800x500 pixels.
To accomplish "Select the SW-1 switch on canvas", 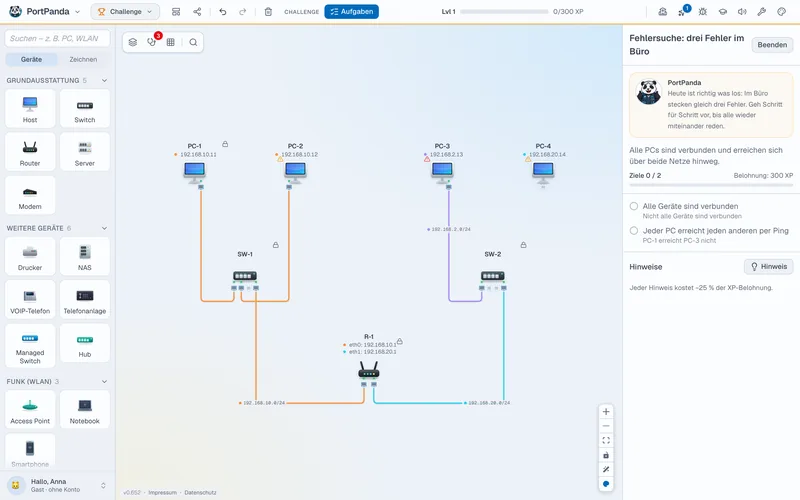I will pyautogui.click(x=245, y=276).
